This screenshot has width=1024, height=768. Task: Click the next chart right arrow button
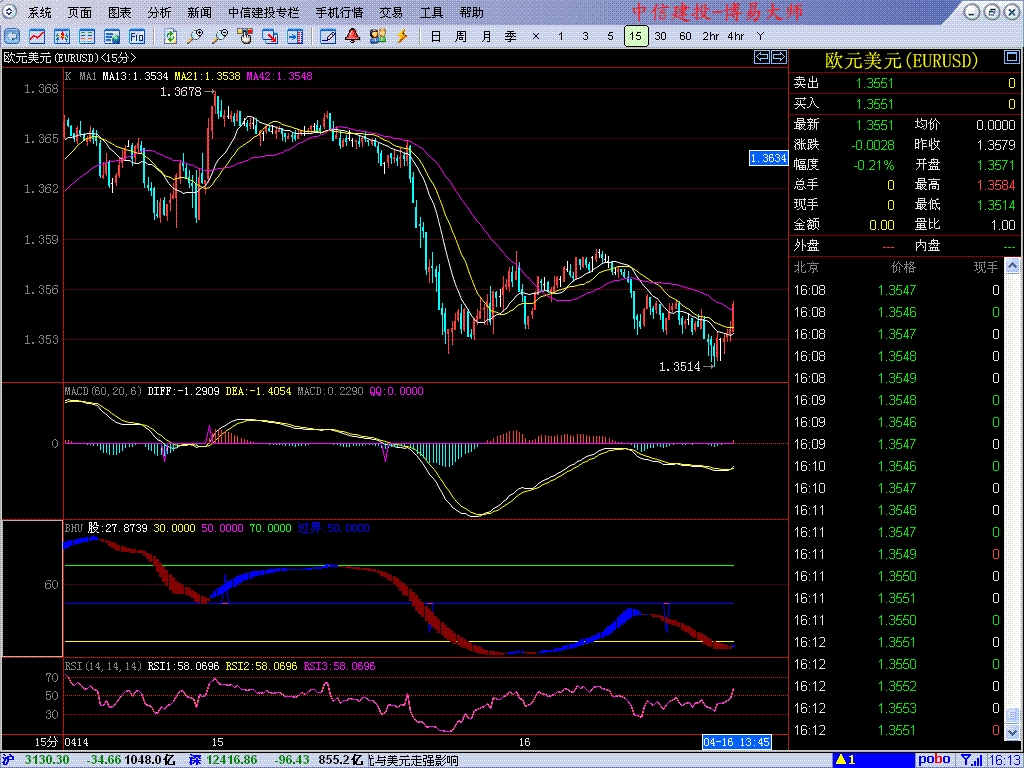pos(778,57)
